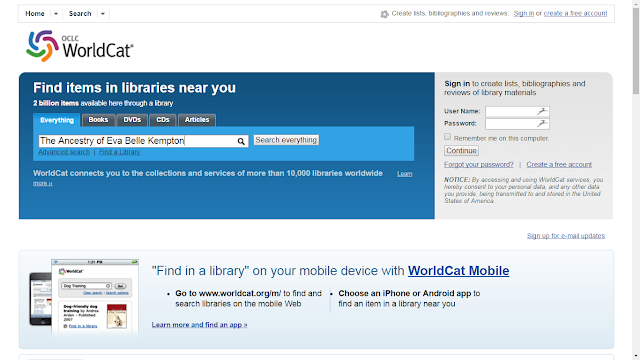Open the Home menu

tap(35, 14)
